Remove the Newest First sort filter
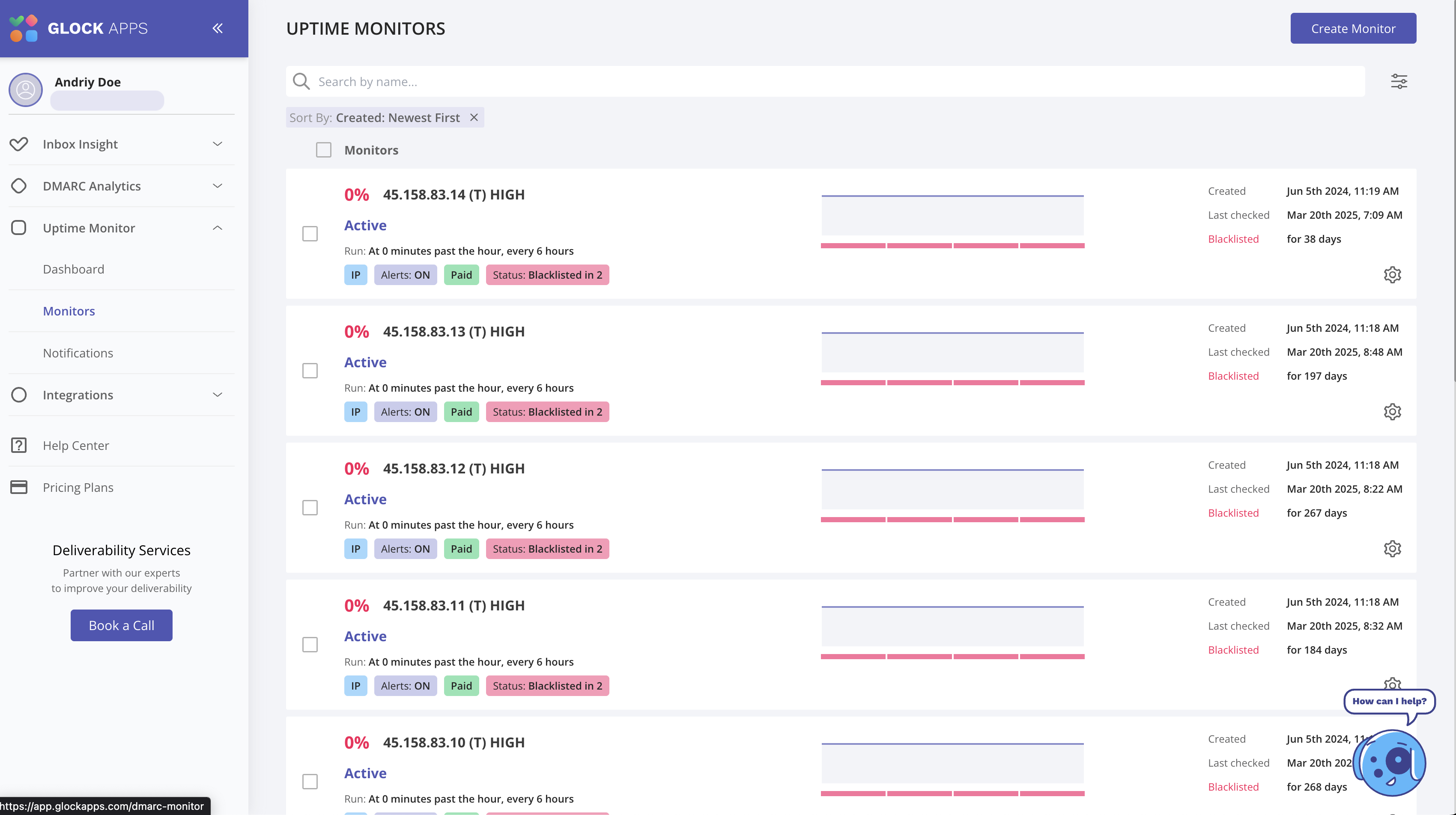 pyautogui.click(x=474, y=117)
